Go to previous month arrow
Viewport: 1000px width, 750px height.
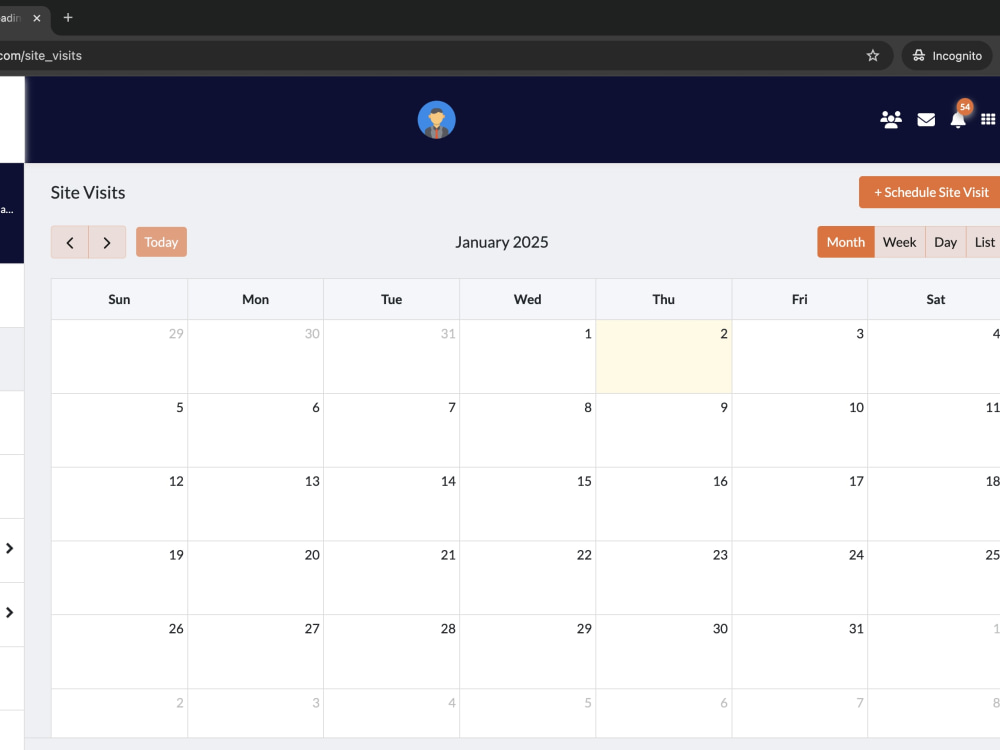[x=70, y=242]
